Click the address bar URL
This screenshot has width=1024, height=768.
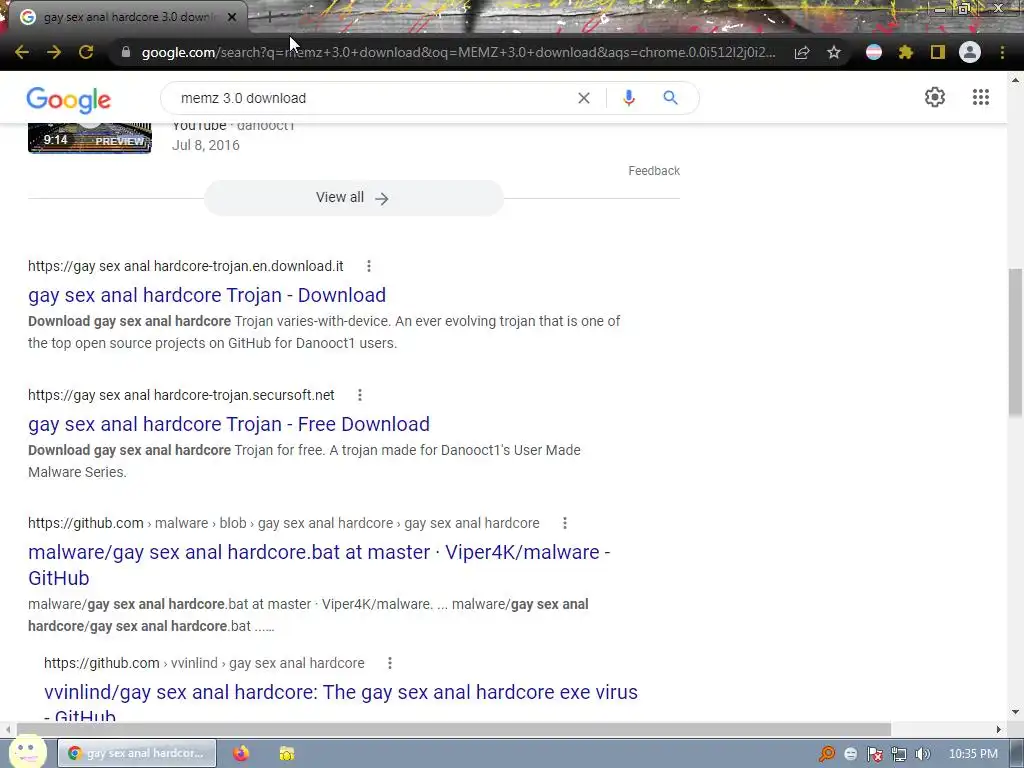(458, 52)
